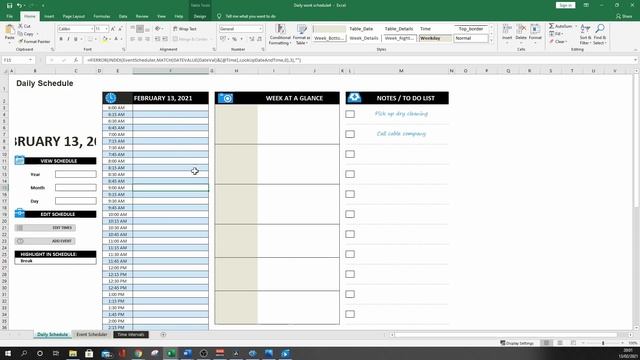This screenshot has width=640, height=360.
Task: Tick the third to-do checkbox
Action: tap(350, 154)
